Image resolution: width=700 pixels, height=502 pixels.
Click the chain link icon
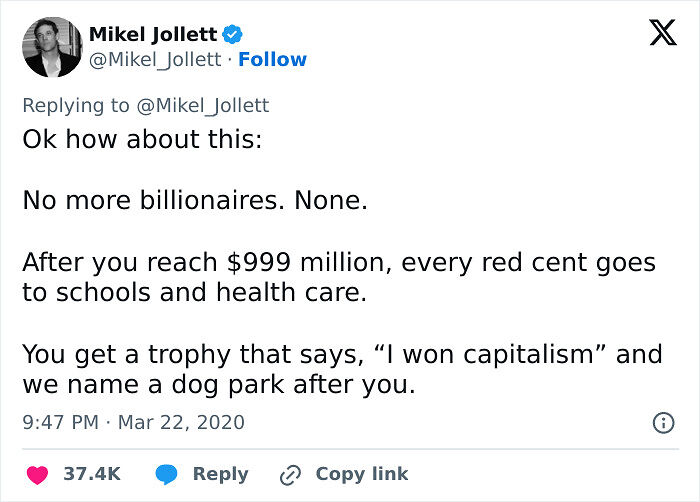(x=291, y=474)
